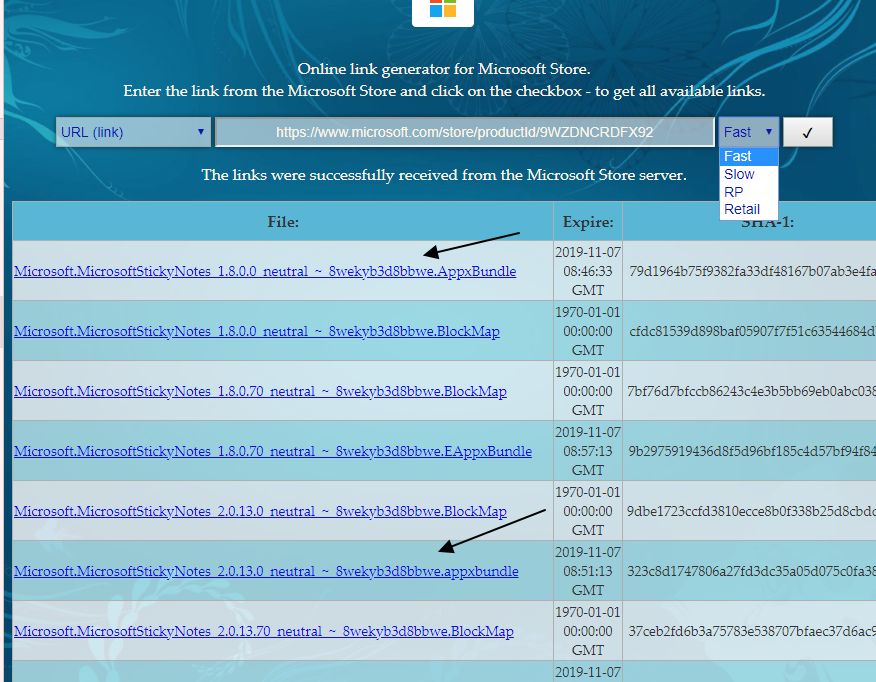Click expiry 2019-11-07 08:57:13 GMT cell
The image size is (876, 682).
588,451
